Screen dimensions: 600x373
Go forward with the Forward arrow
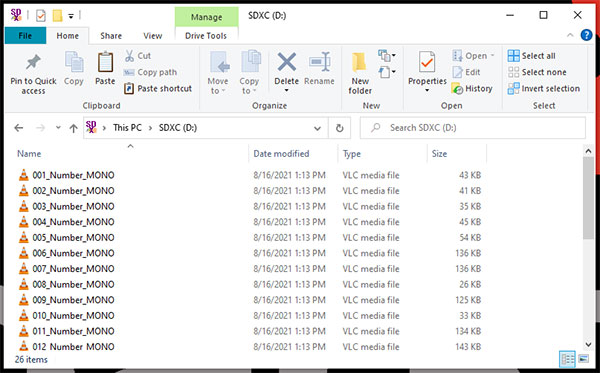(40, 128)
